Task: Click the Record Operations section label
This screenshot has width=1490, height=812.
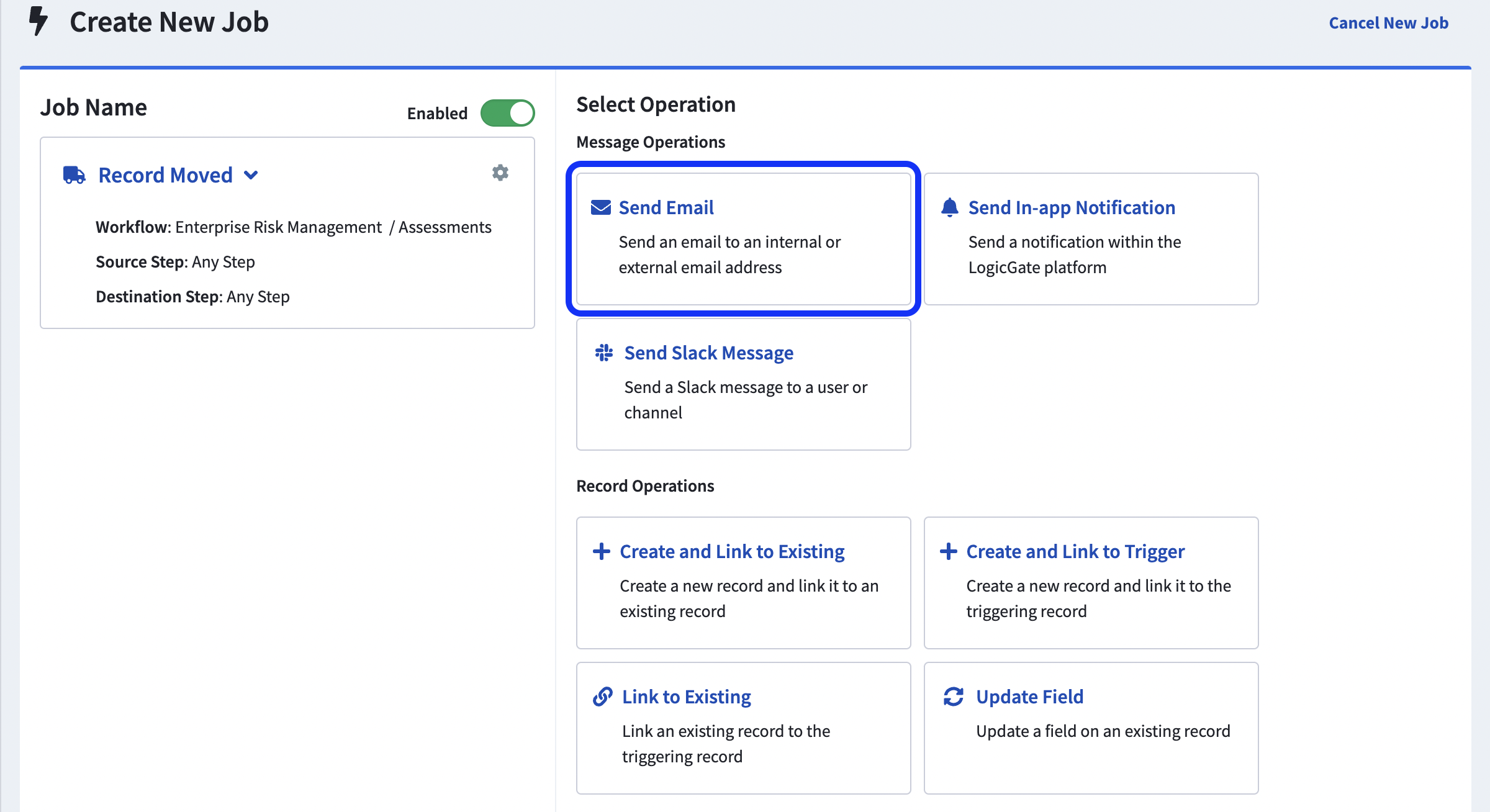Action: 645,486
